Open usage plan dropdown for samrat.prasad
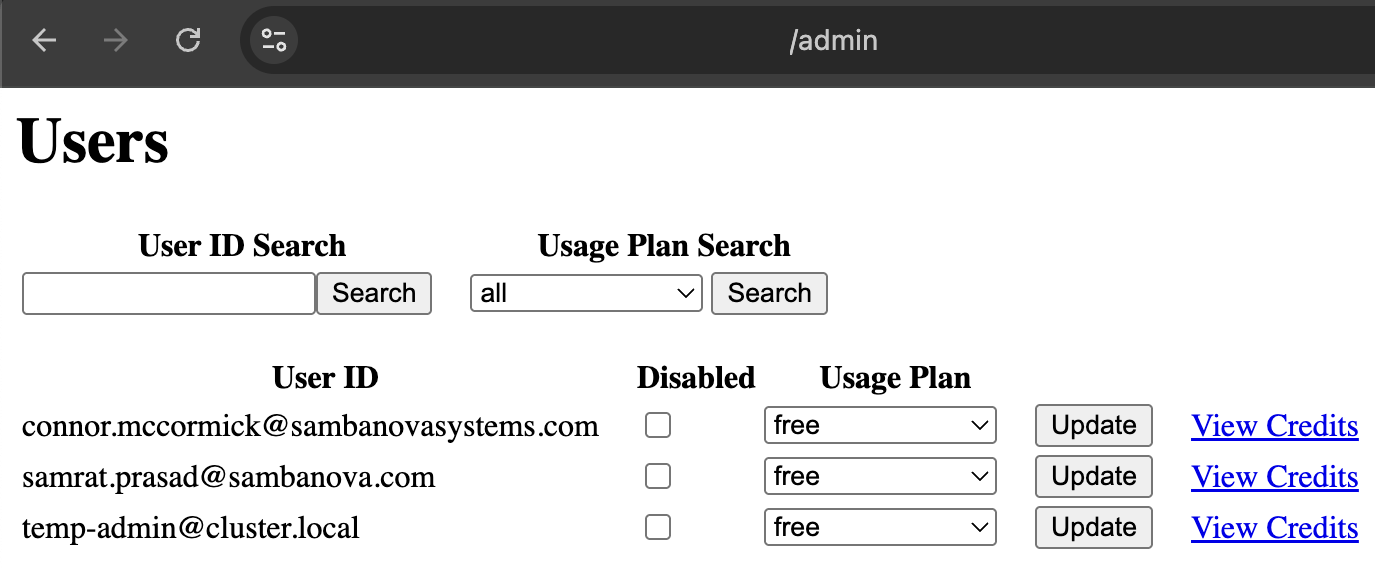 (x=880, y=476)
